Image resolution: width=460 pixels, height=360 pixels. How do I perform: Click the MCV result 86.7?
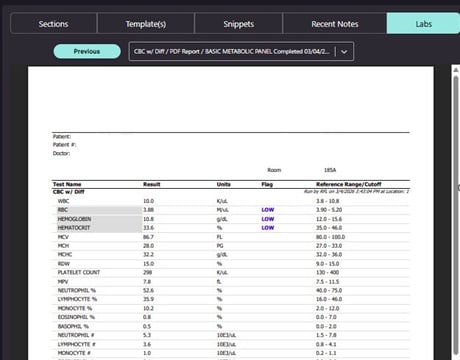148,237
